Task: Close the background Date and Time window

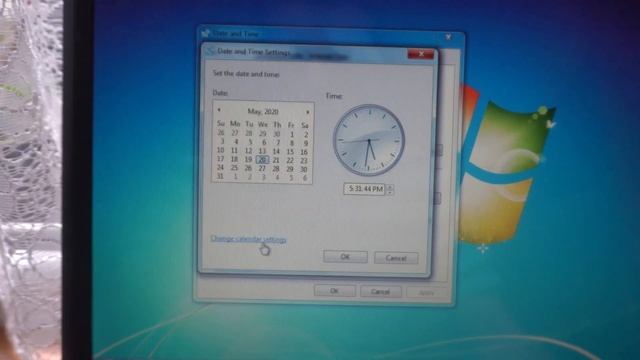Action: (448, 37)
